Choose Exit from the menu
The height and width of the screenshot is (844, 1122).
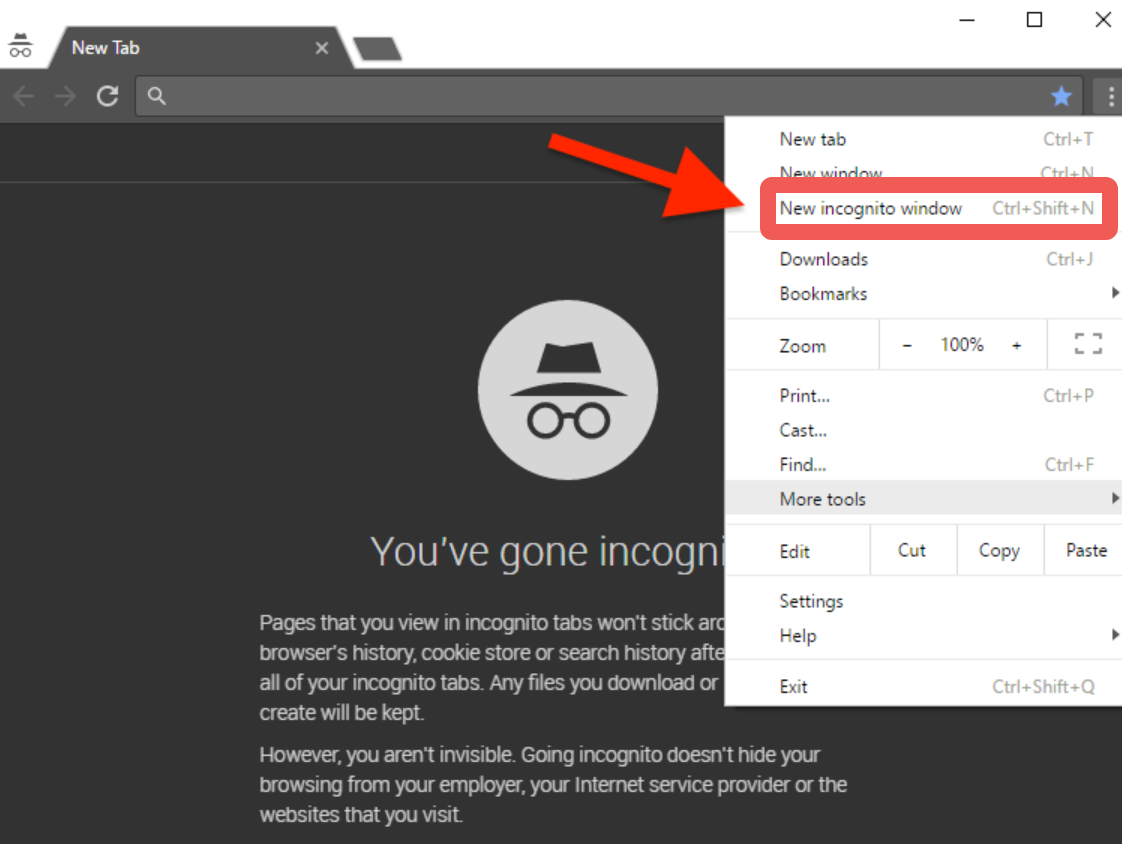[923, 687]
